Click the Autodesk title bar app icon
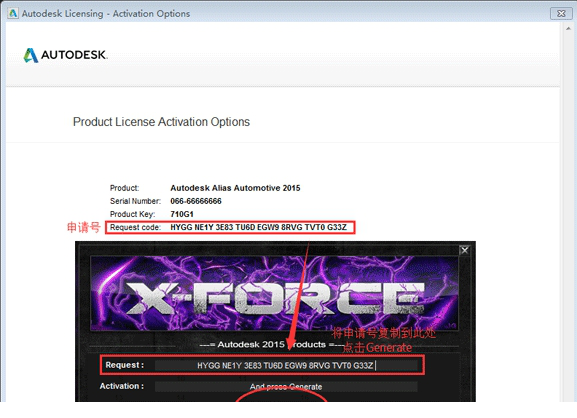This screenshot has width=577, height=418. tap(13, 13)
